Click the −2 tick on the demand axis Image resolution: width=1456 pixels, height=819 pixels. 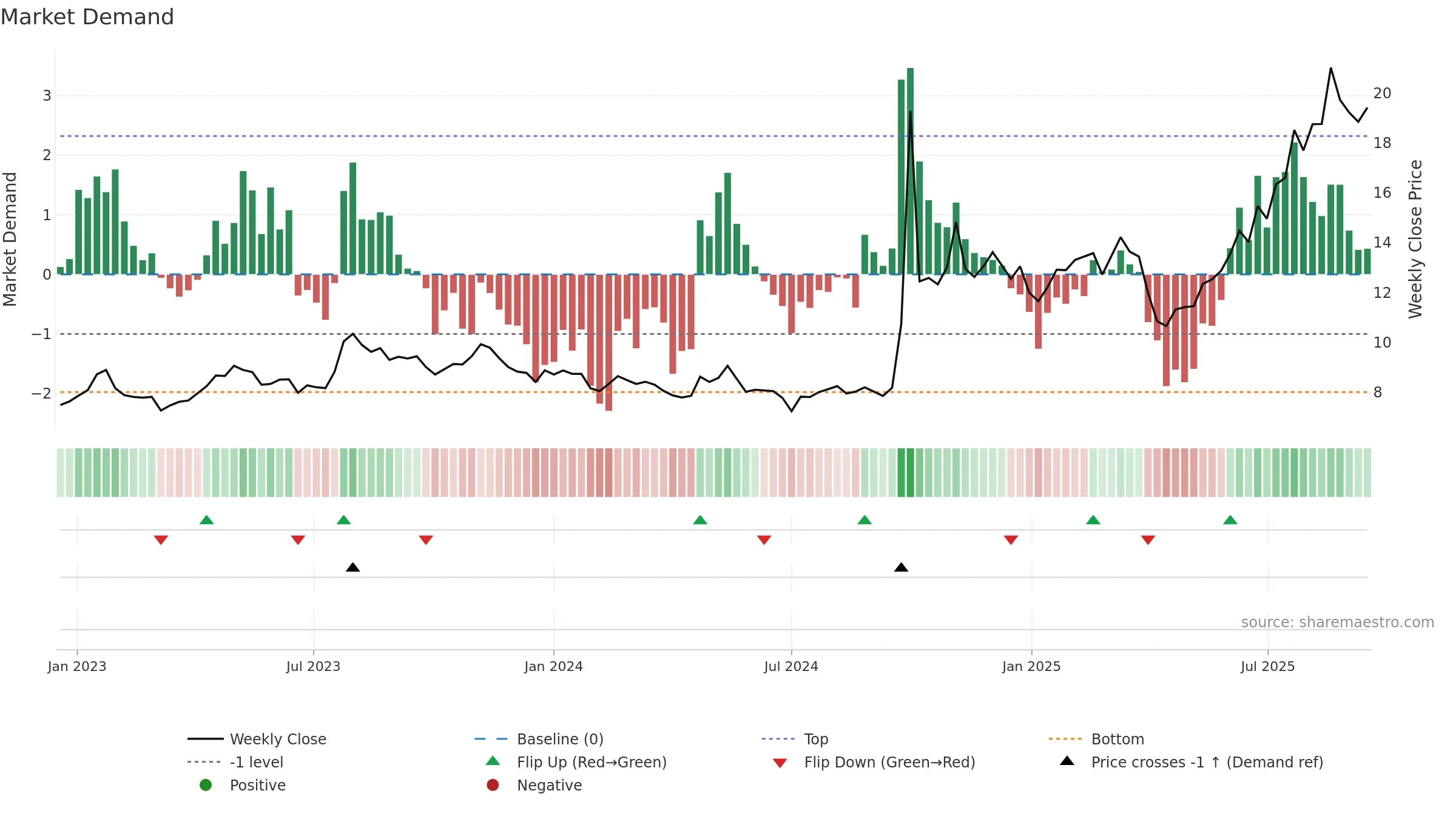[x=42, y=393]
